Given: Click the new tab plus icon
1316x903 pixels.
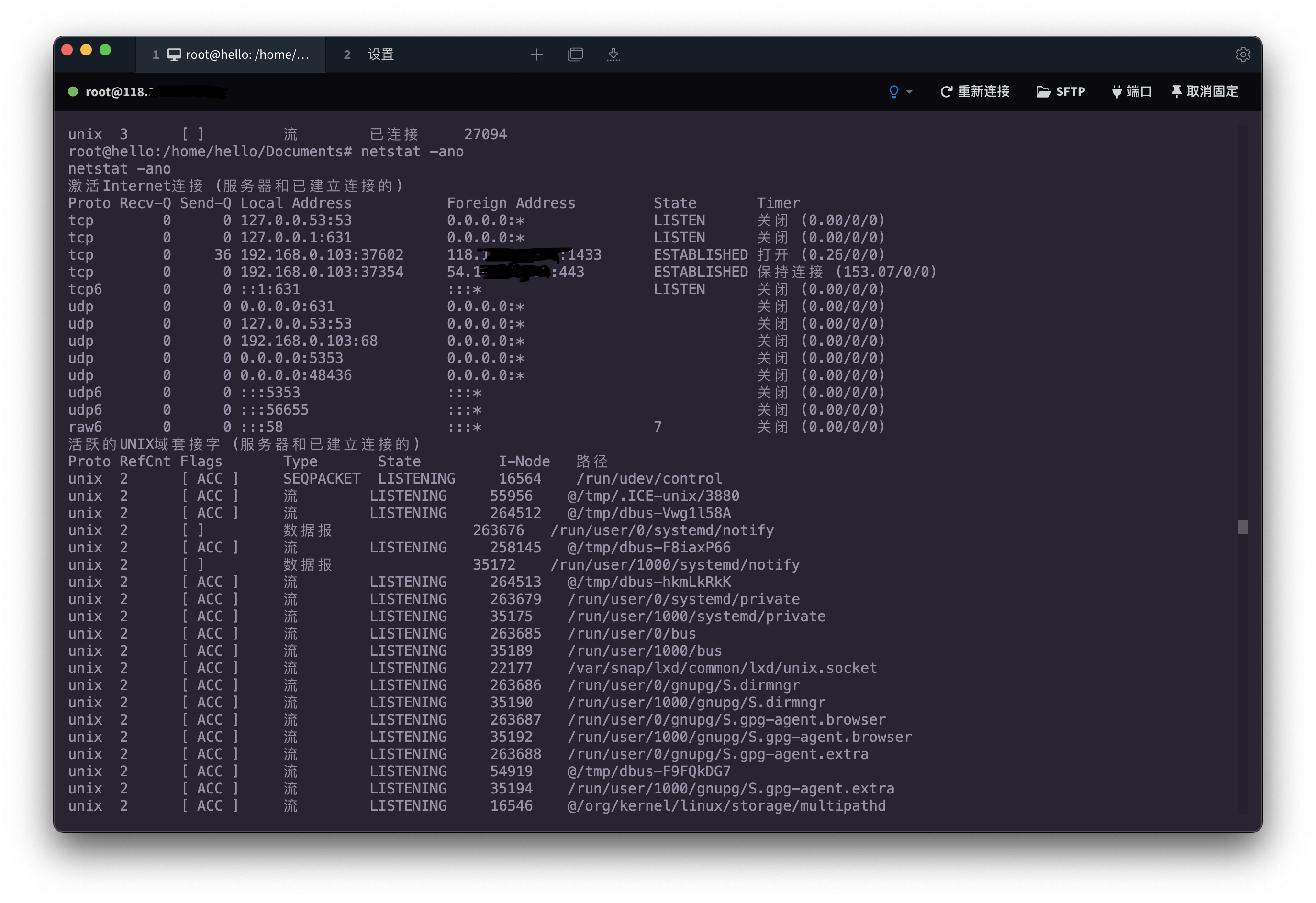Looking at the screenshot, I should 536,55.
